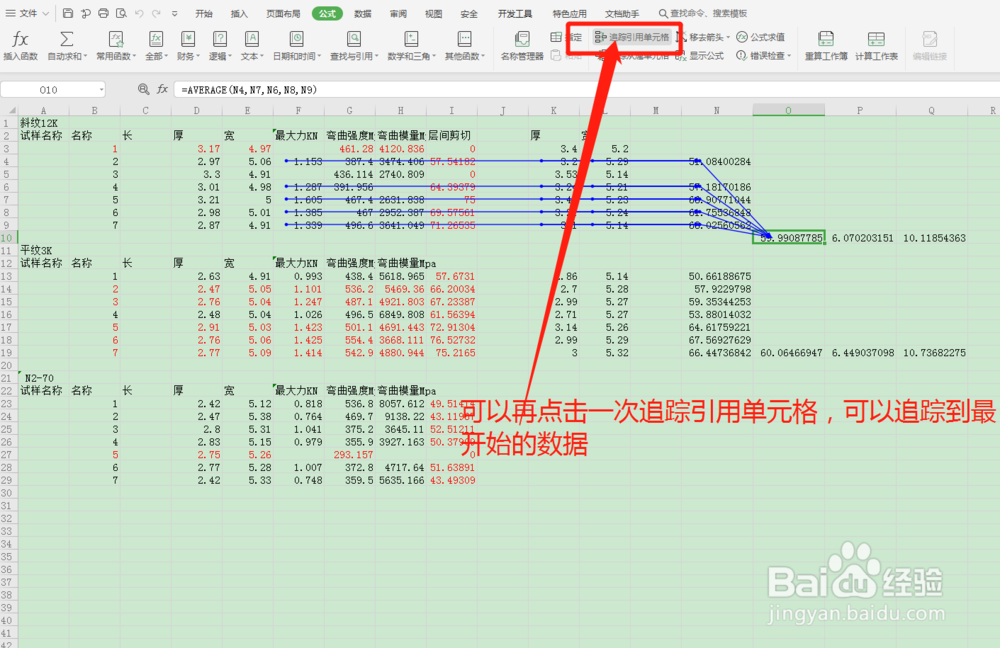Open the Name Box dropdown arrow

coord(101,90)
